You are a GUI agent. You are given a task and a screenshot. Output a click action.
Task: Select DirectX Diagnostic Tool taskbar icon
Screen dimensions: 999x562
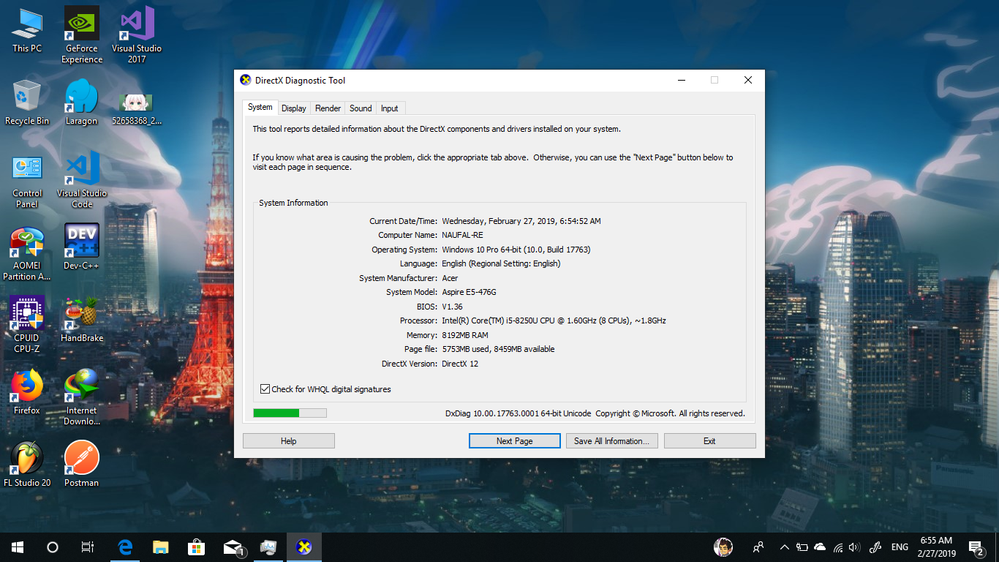(x=304, y=547)
